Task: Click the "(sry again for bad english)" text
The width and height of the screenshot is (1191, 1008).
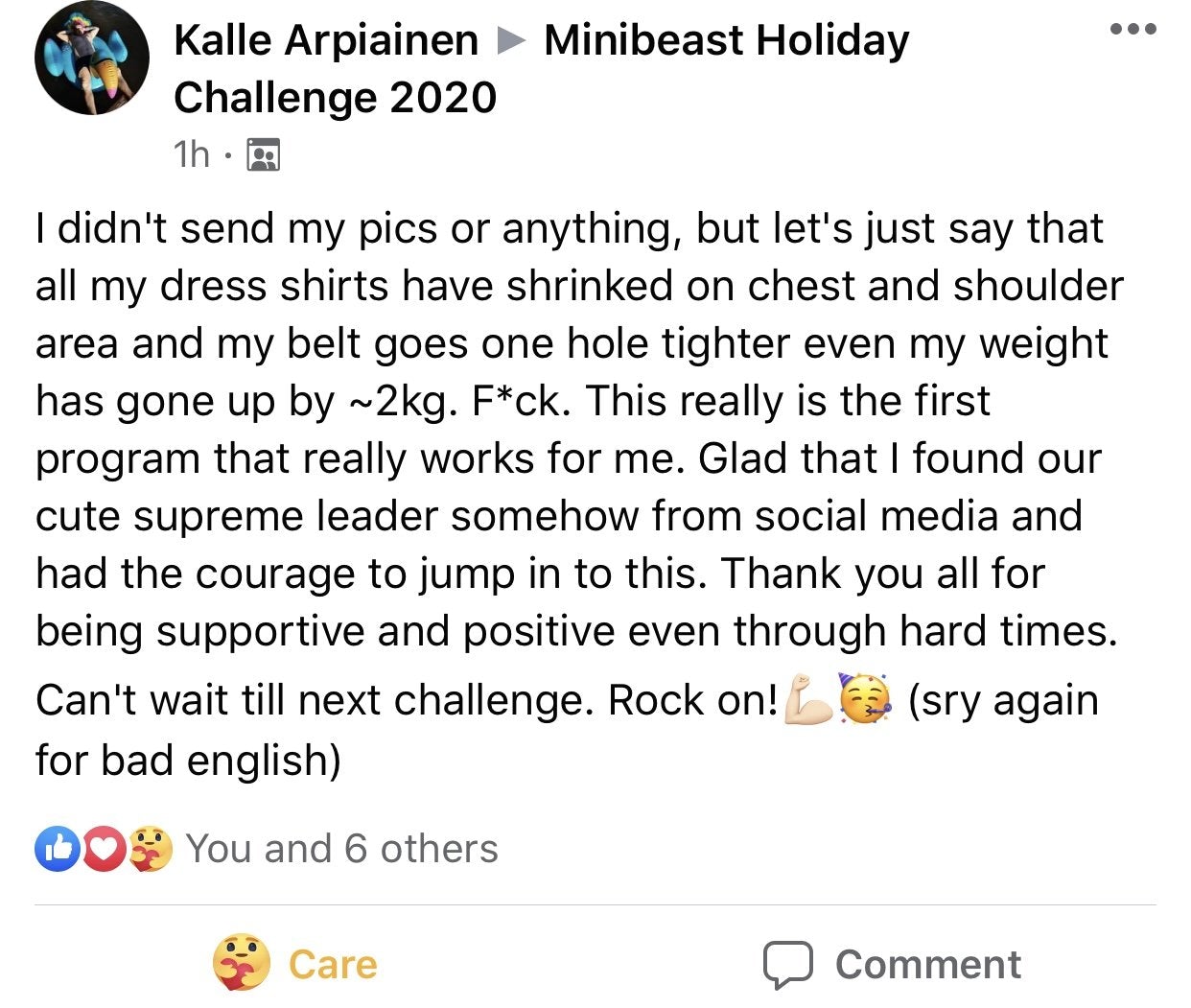Action: tap(1002, 701)
